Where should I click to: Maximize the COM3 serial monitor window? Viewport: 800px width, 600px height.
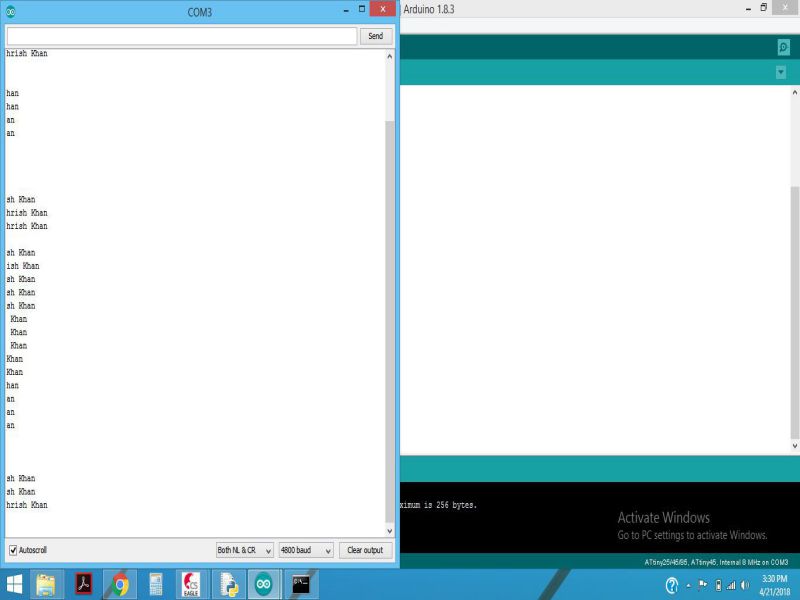[362, 9]
